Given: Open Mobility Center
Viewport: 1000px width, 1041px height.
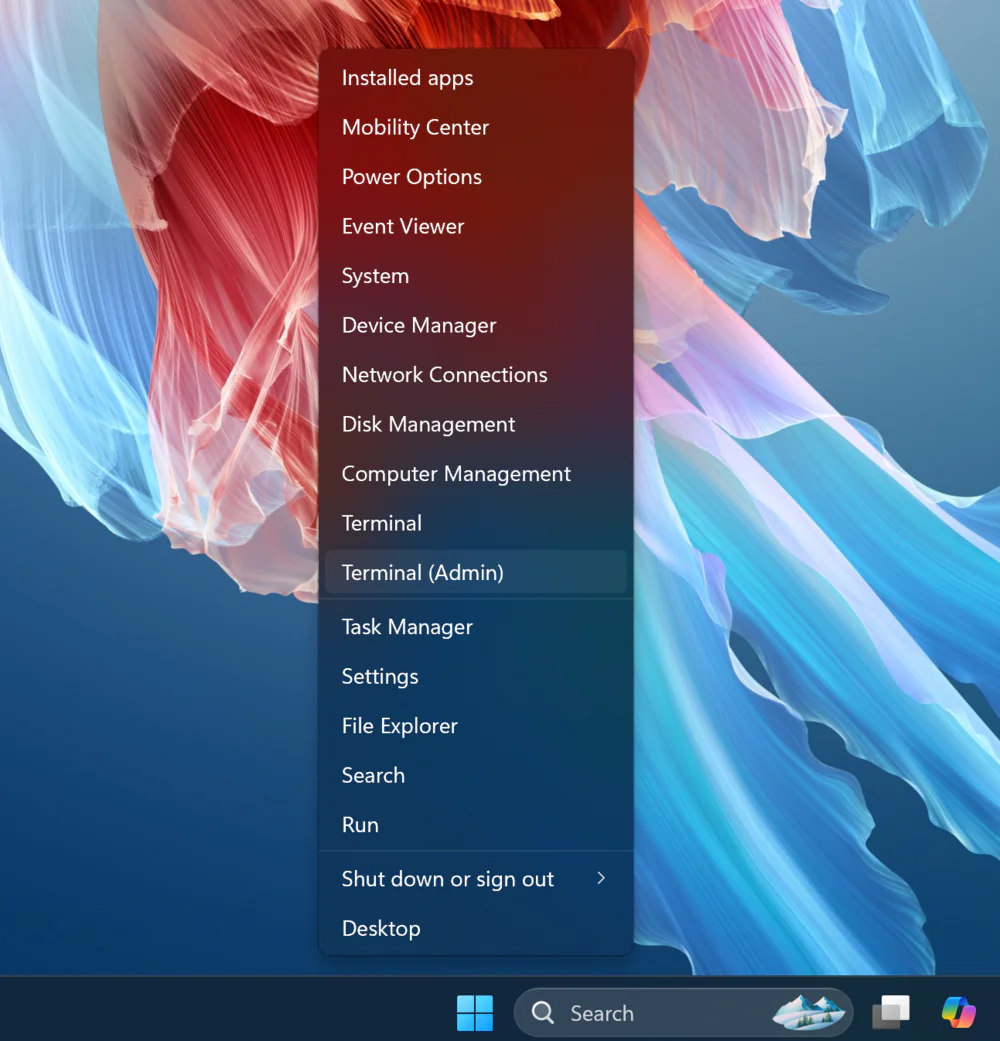Looking at the screenshot, I should [475, 127].
